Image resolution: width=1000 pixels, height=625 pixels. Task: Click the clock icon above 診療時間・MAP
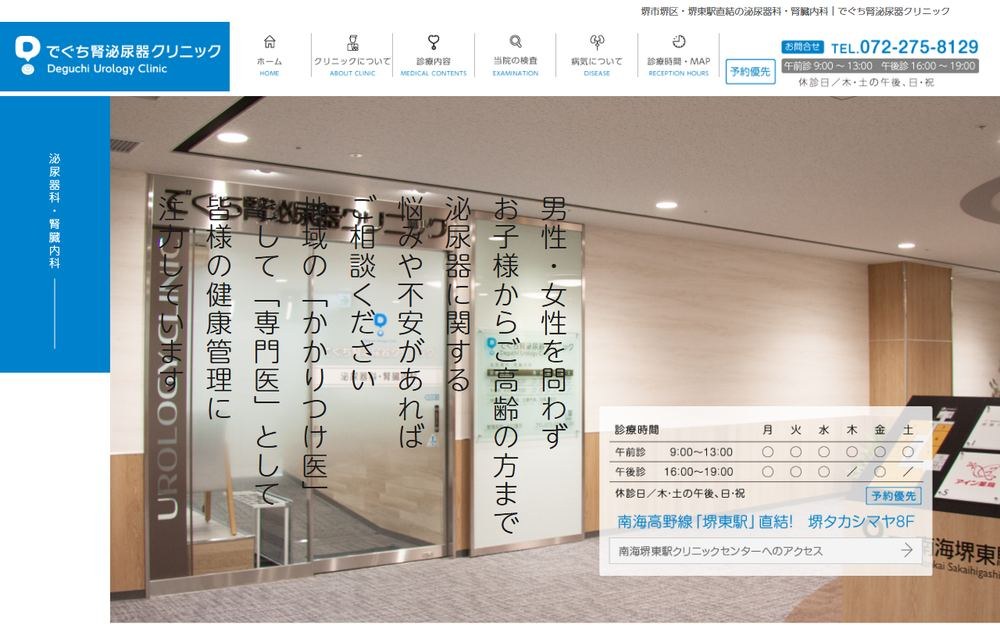(679, 41)
